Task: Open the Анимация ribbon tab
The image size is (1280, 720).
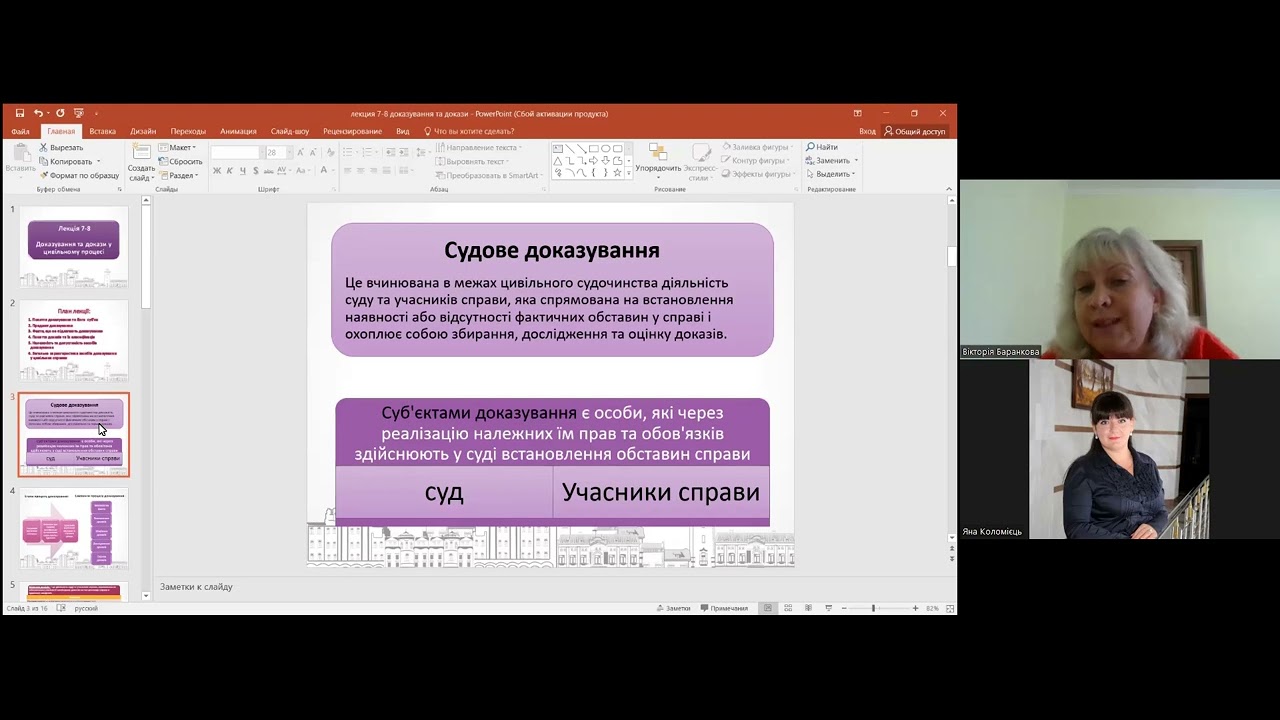Action: pyautogui.click(x=238, y=131)
